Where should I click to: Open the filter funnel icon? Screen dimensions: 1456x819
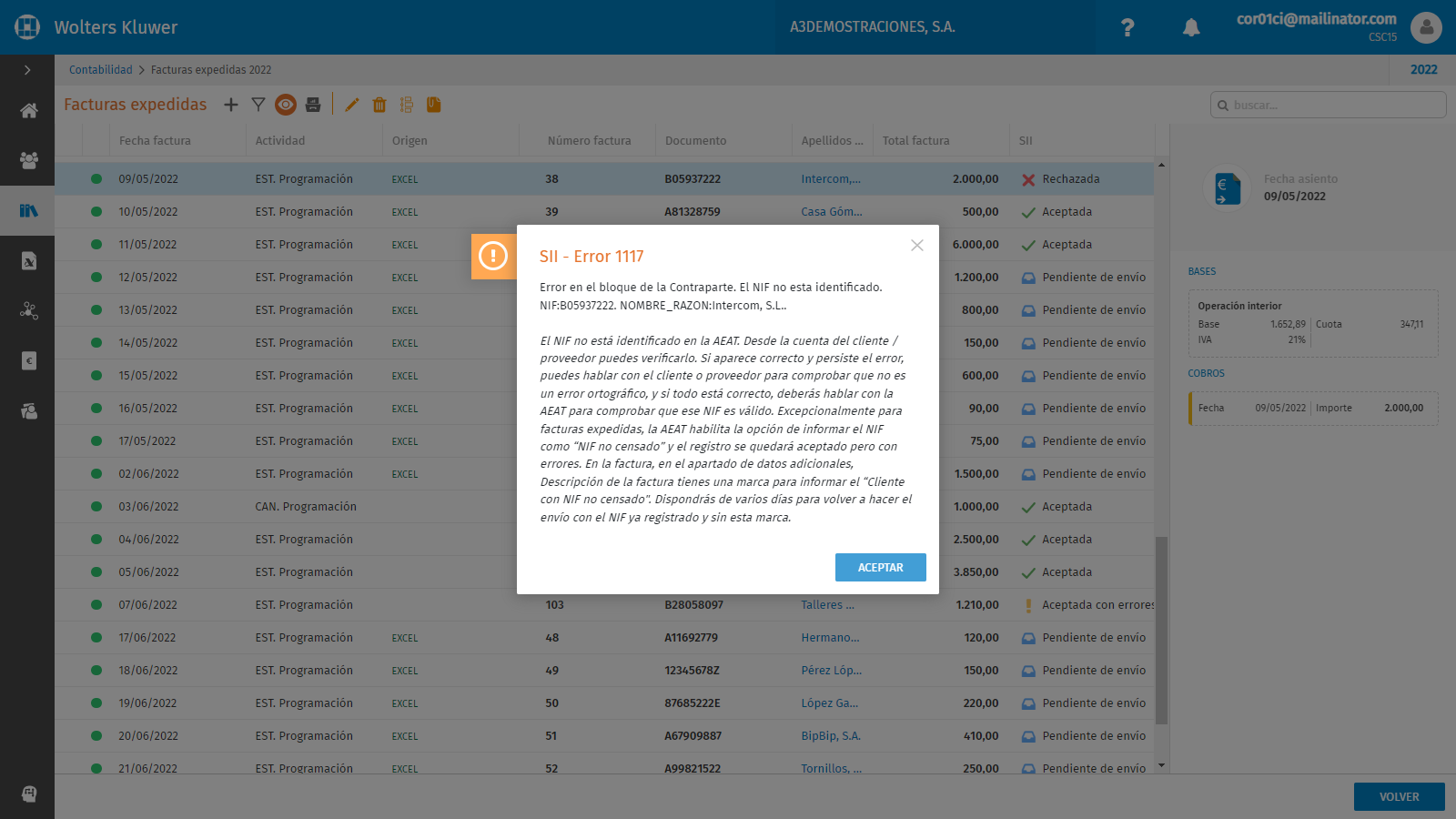(258, 105)
